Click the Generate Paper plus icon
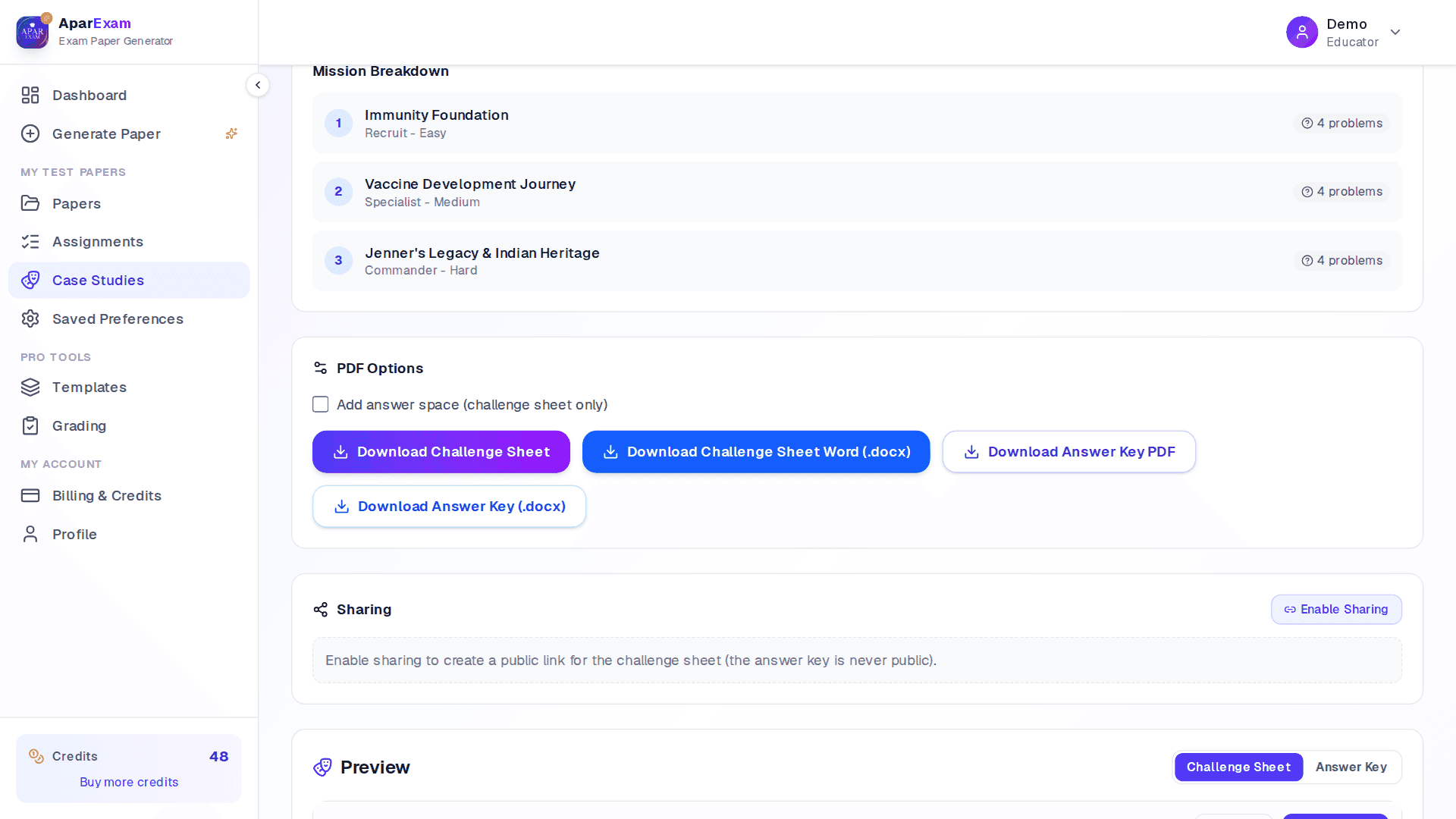The height and width of the screenshot is (819, 1456). pos(30,134)
